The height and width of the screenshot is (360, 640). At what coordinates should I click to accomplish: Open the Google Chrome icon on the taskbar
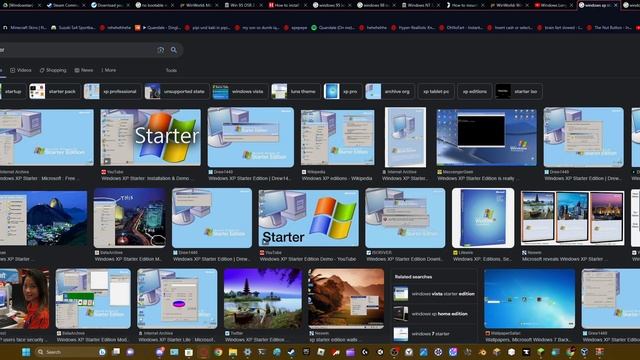pos(218,352)
